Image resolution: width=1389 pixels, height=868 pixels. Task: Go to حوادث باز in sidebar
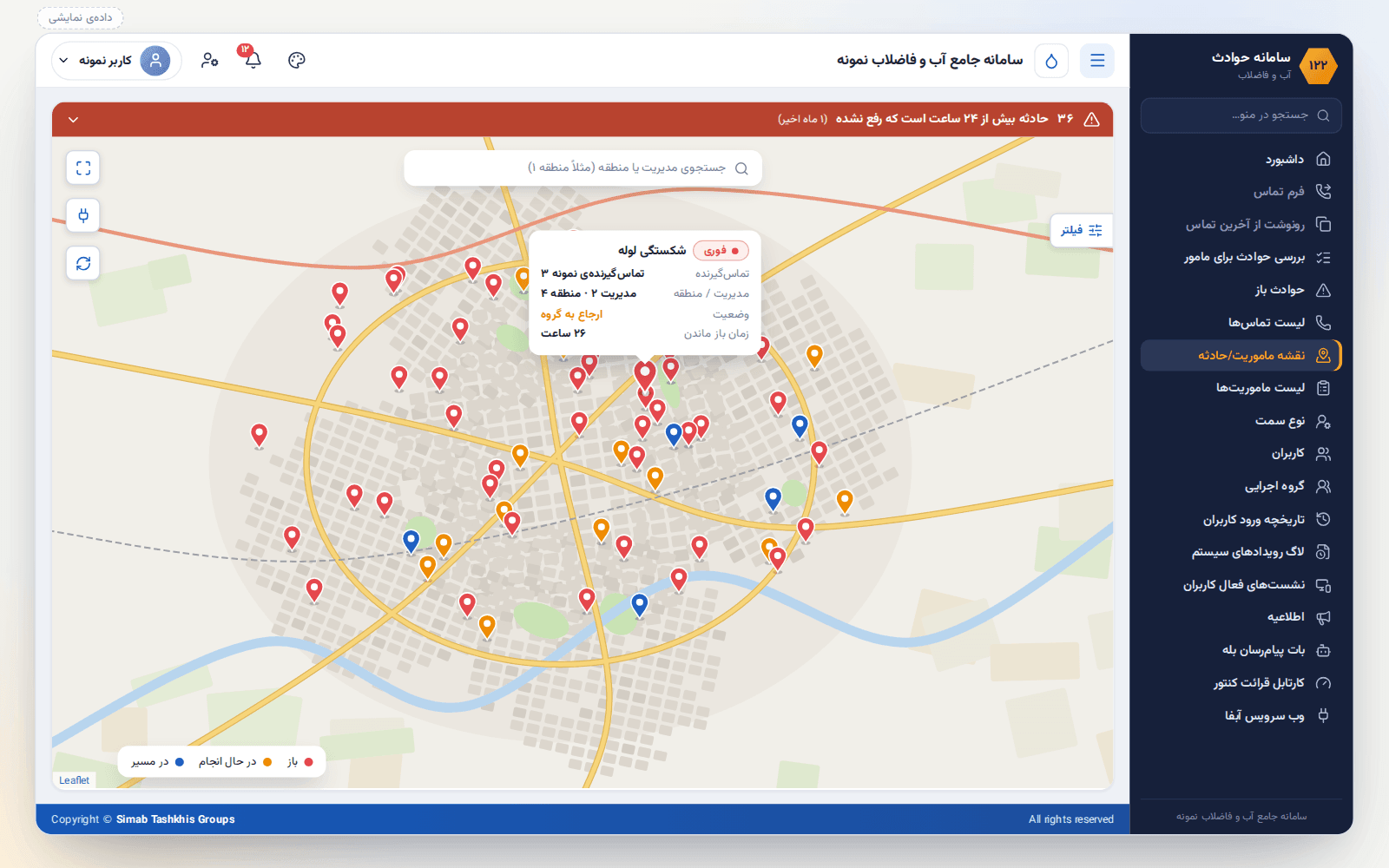(x=1241, y=290)
